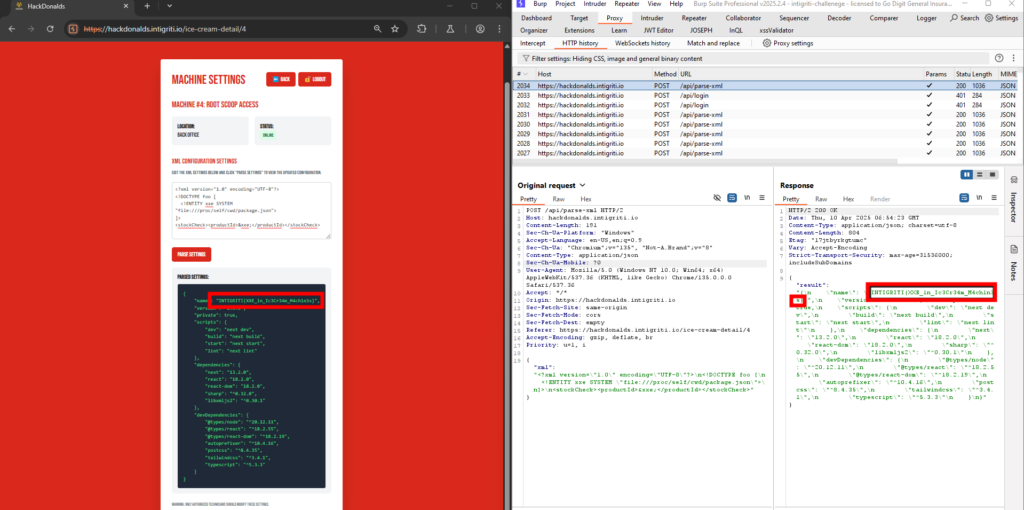Go back in Chrome browser
This screenshot has height=510, width=1024.
pyautogui.click(x=12, y=29)
